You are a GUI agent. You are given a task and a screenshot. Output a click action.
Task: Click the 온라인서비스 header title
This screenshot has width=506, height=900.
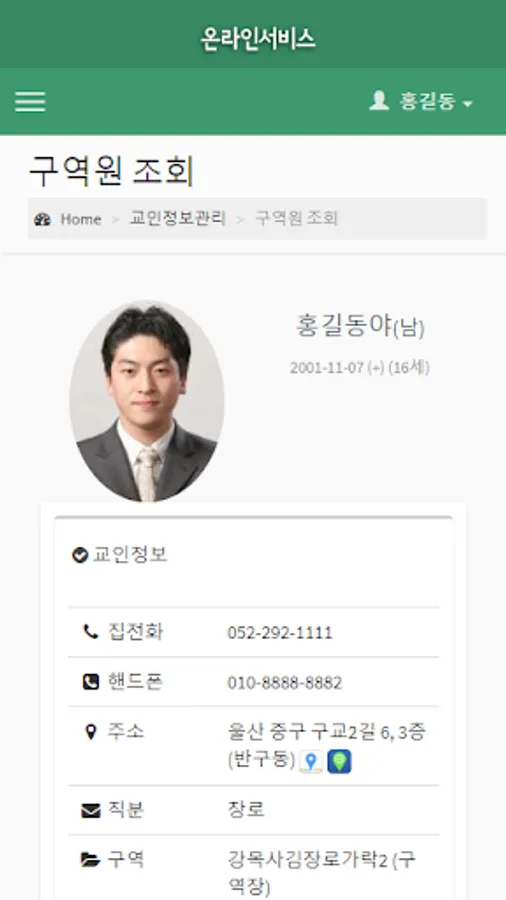[258, 40]
